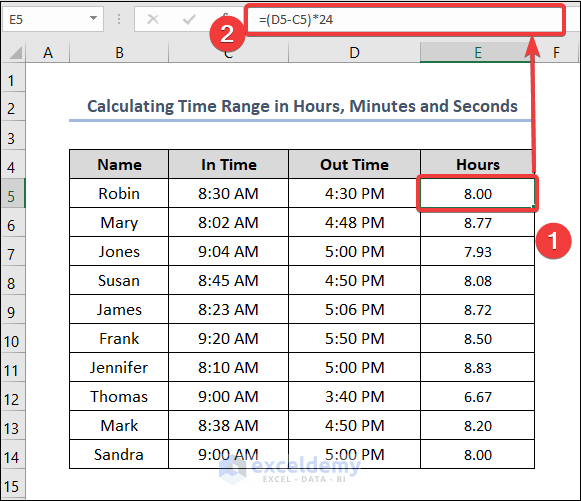
Task: Click Mary's In Time 8:02 AM
Action: click(229, 222)
